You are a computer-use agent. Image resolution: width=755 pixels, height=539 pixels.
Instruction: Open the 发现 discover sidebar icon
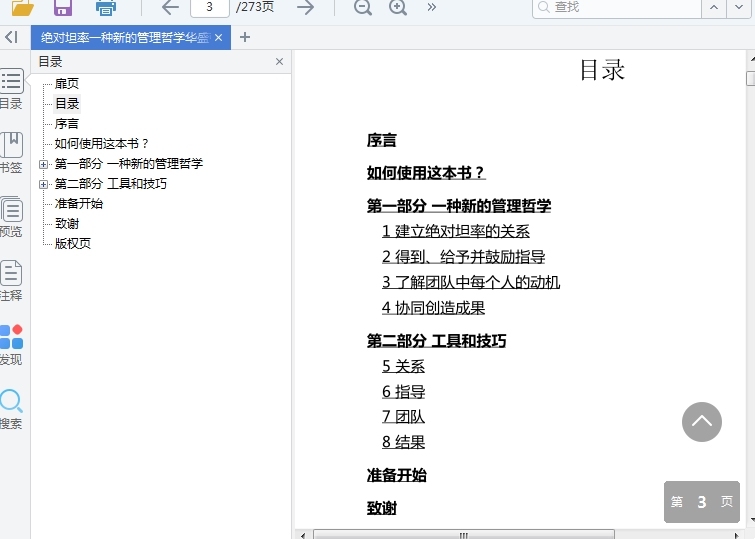coord(11,345)
